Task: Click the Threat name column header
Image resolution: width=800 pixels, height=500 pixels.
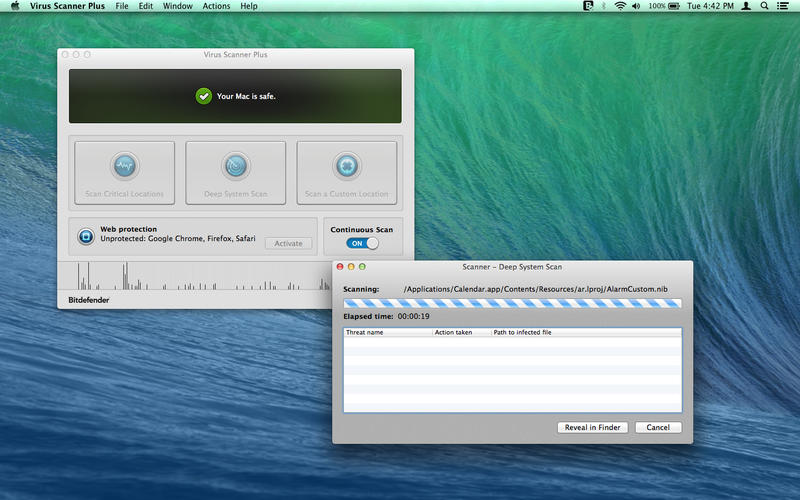Action: pos(387,332)
